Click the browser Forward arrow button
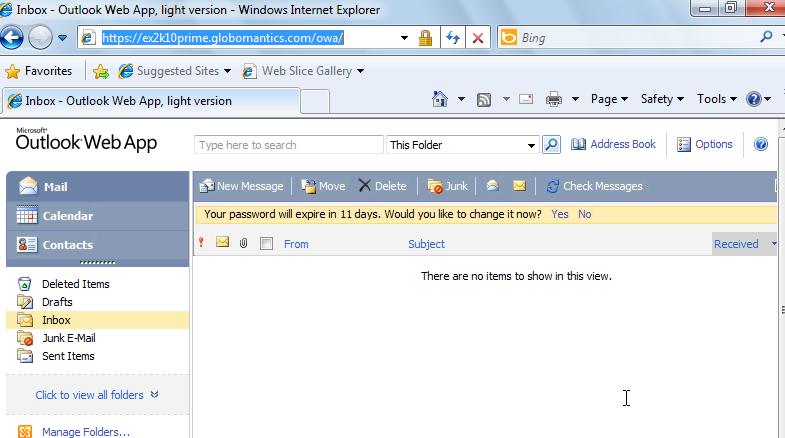The image size is (785, 438). pos(40,38)
